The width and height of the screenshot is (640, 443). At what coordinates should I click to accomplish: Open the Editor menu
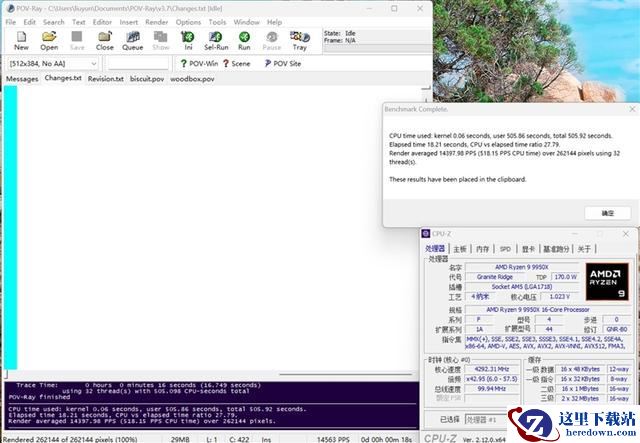(102, 22)
